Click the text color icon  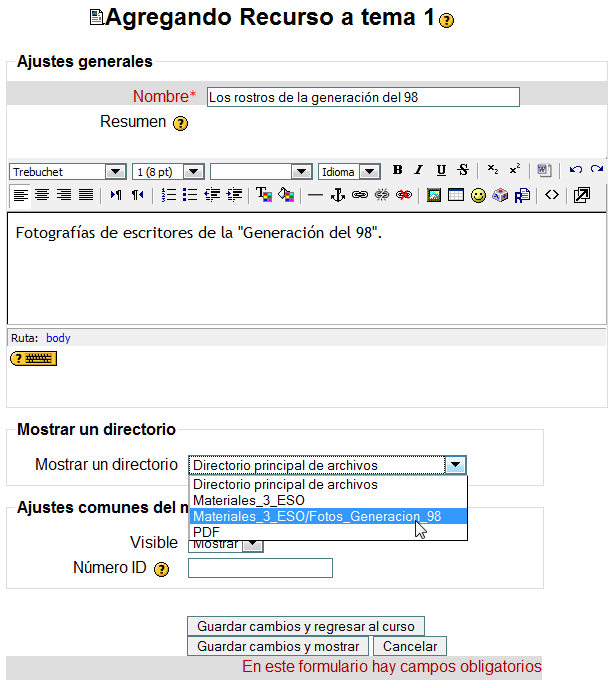point(264,195)
